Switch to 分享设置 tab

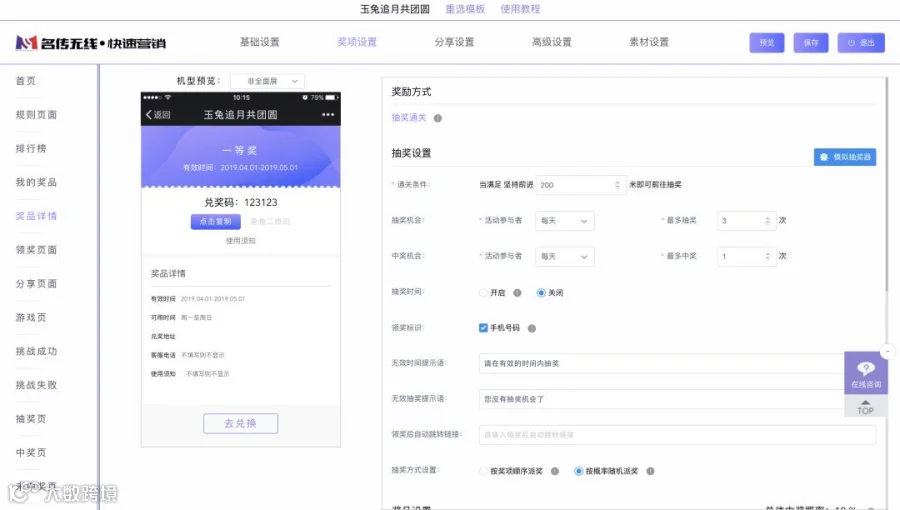click(455, 42)
